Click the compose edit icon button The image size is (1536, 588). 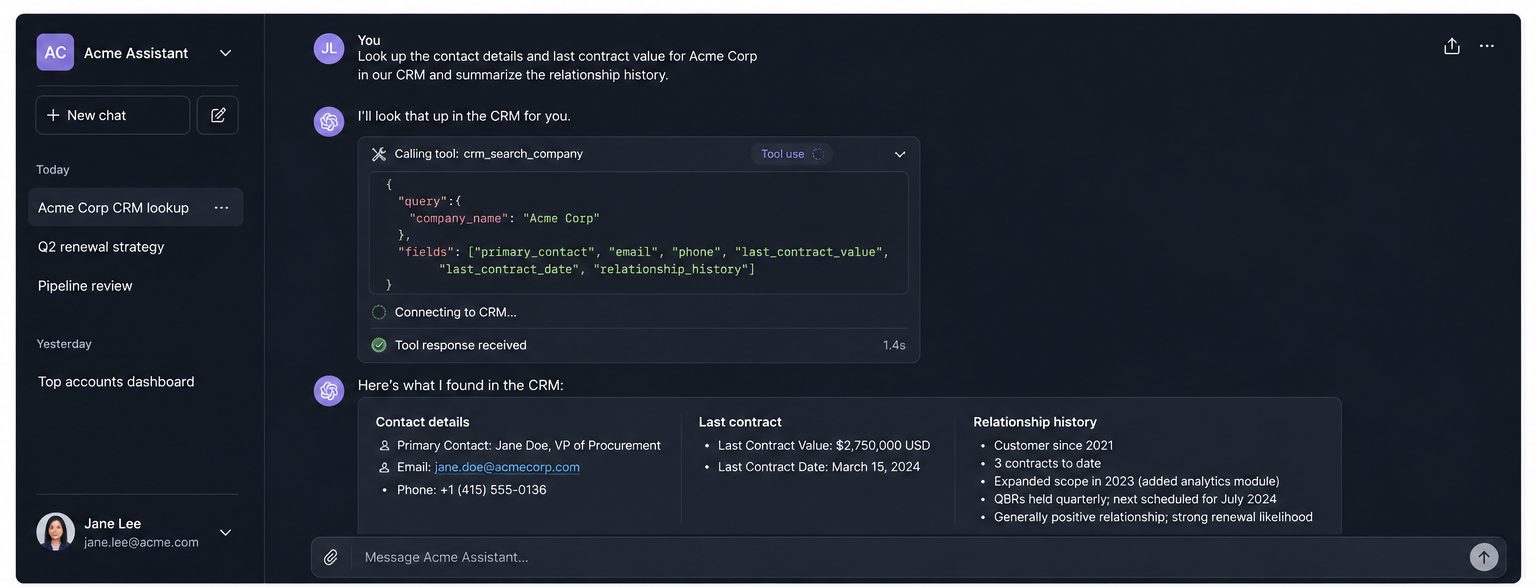(218, 115)
